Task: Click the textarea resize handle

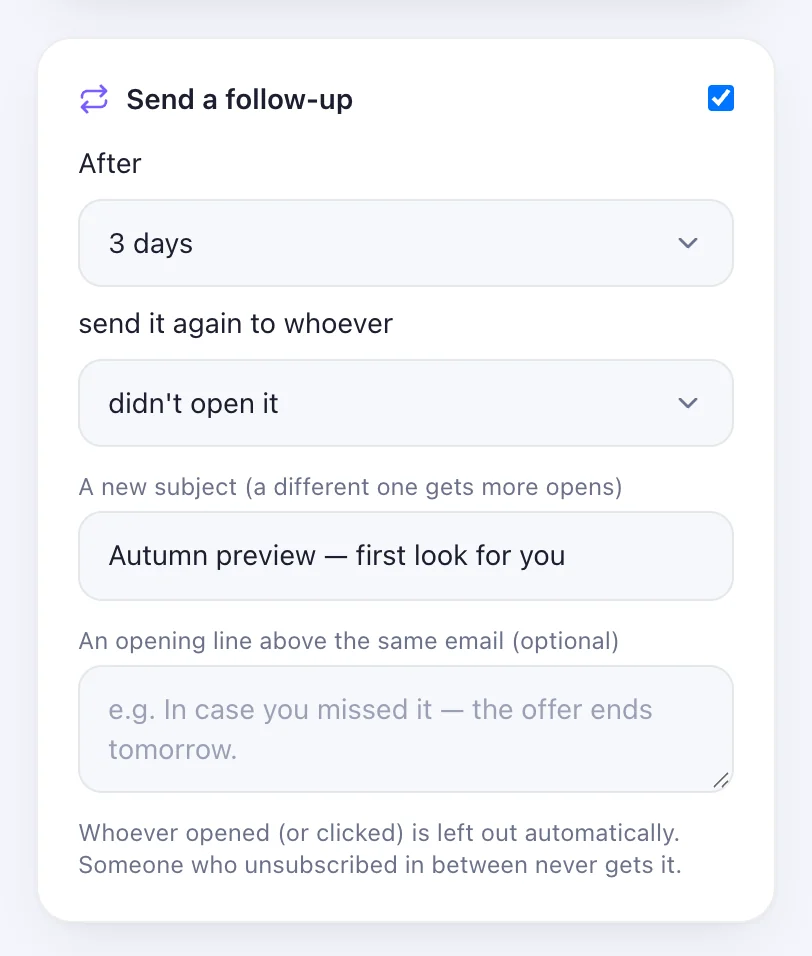Action: pyautogui.click(x=721, y=780)
